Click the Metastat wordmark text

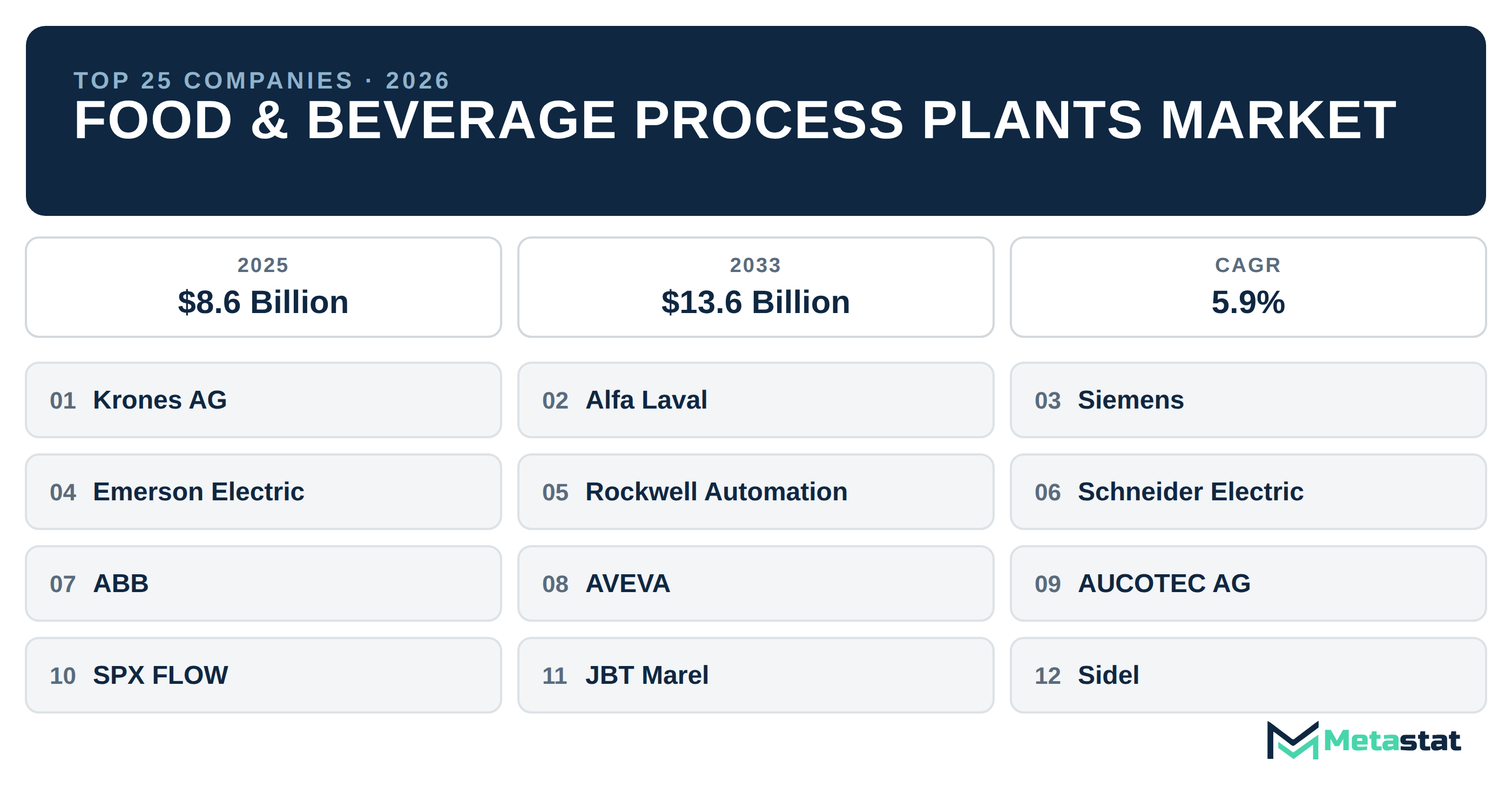pos(1392,741)
